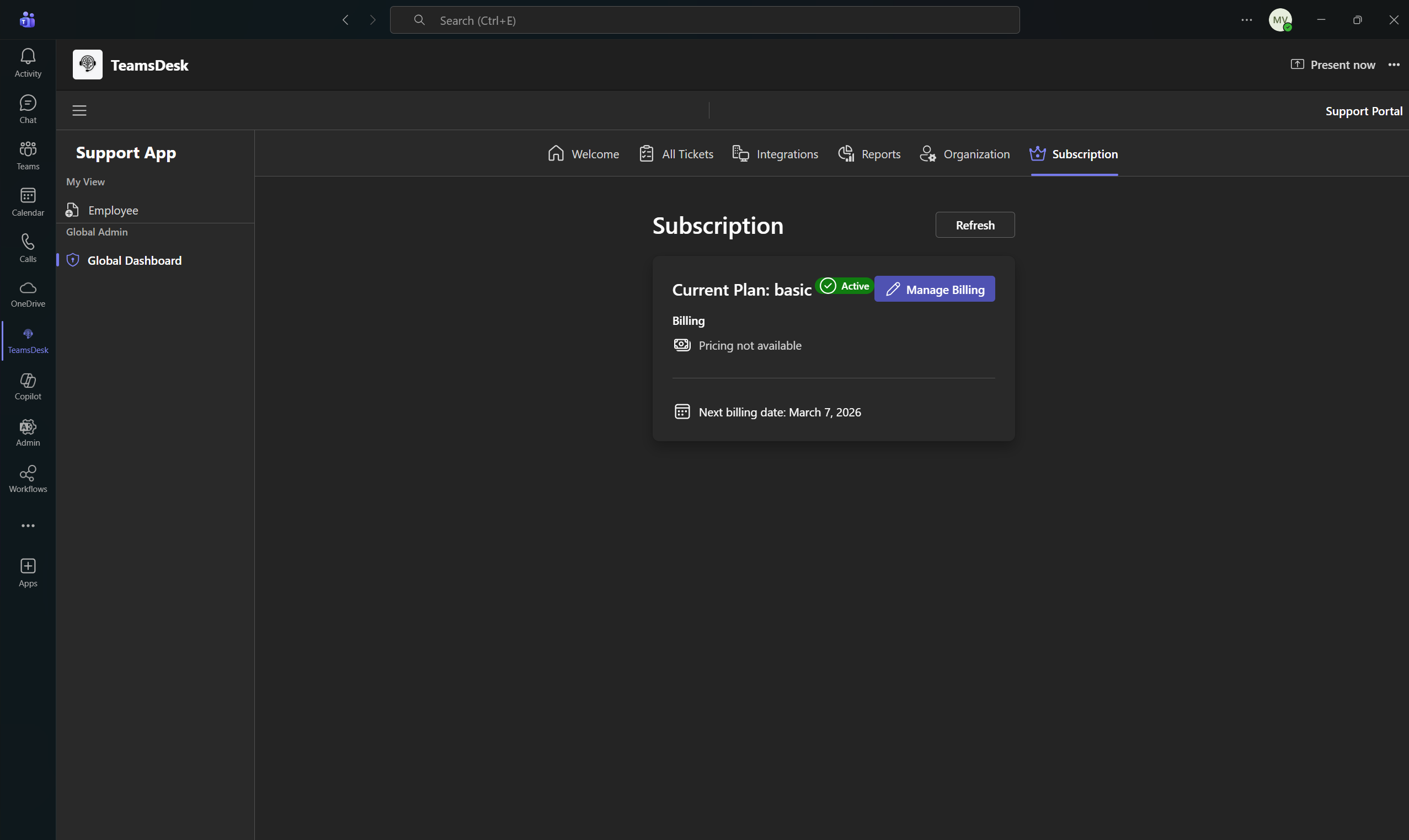Show more sidebar apps options
Image resolution: width=1409 pixels, height=840 pixels.
pos(28,525)
